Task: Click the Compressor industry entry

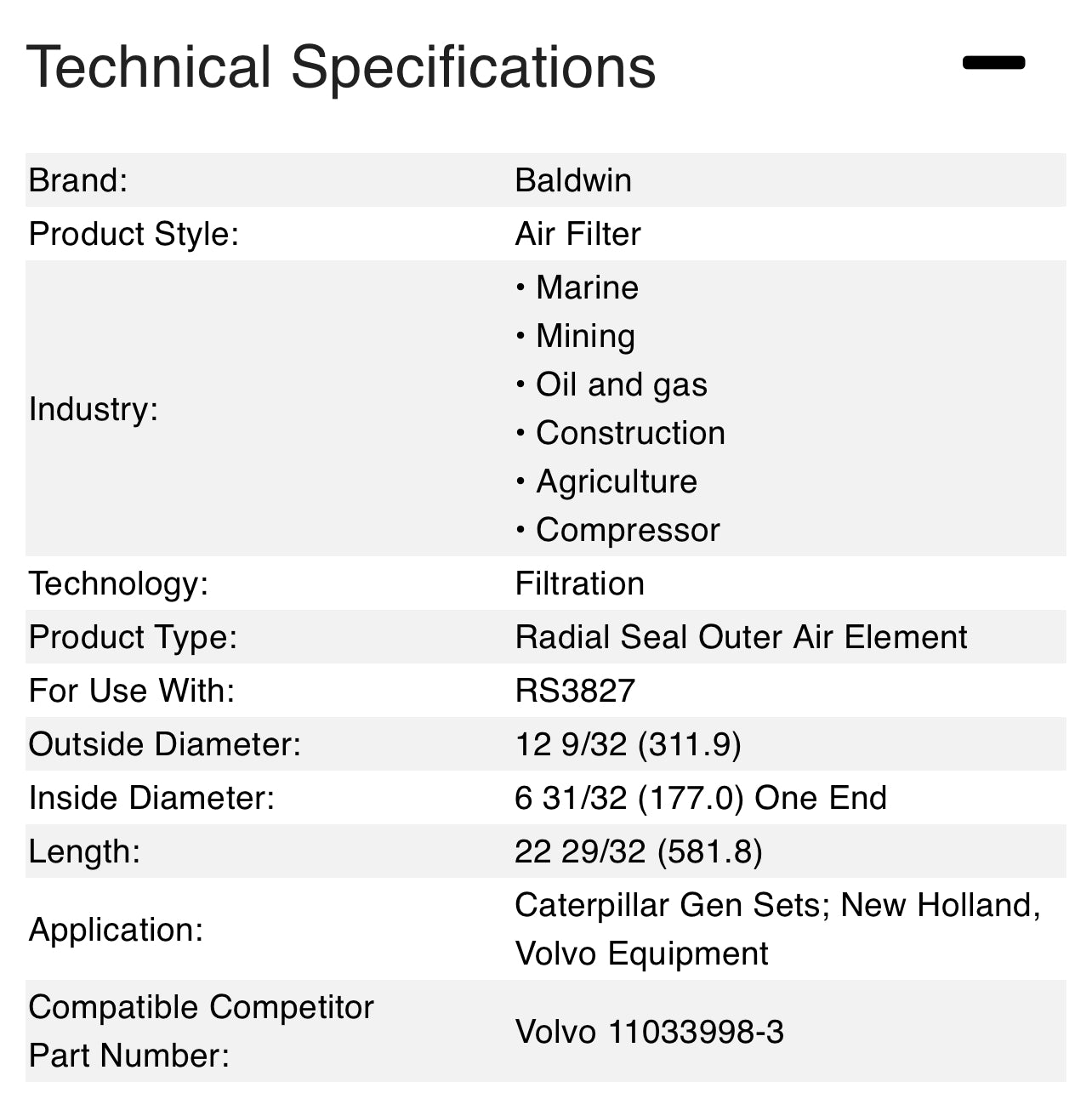Action: pos(628,530)
